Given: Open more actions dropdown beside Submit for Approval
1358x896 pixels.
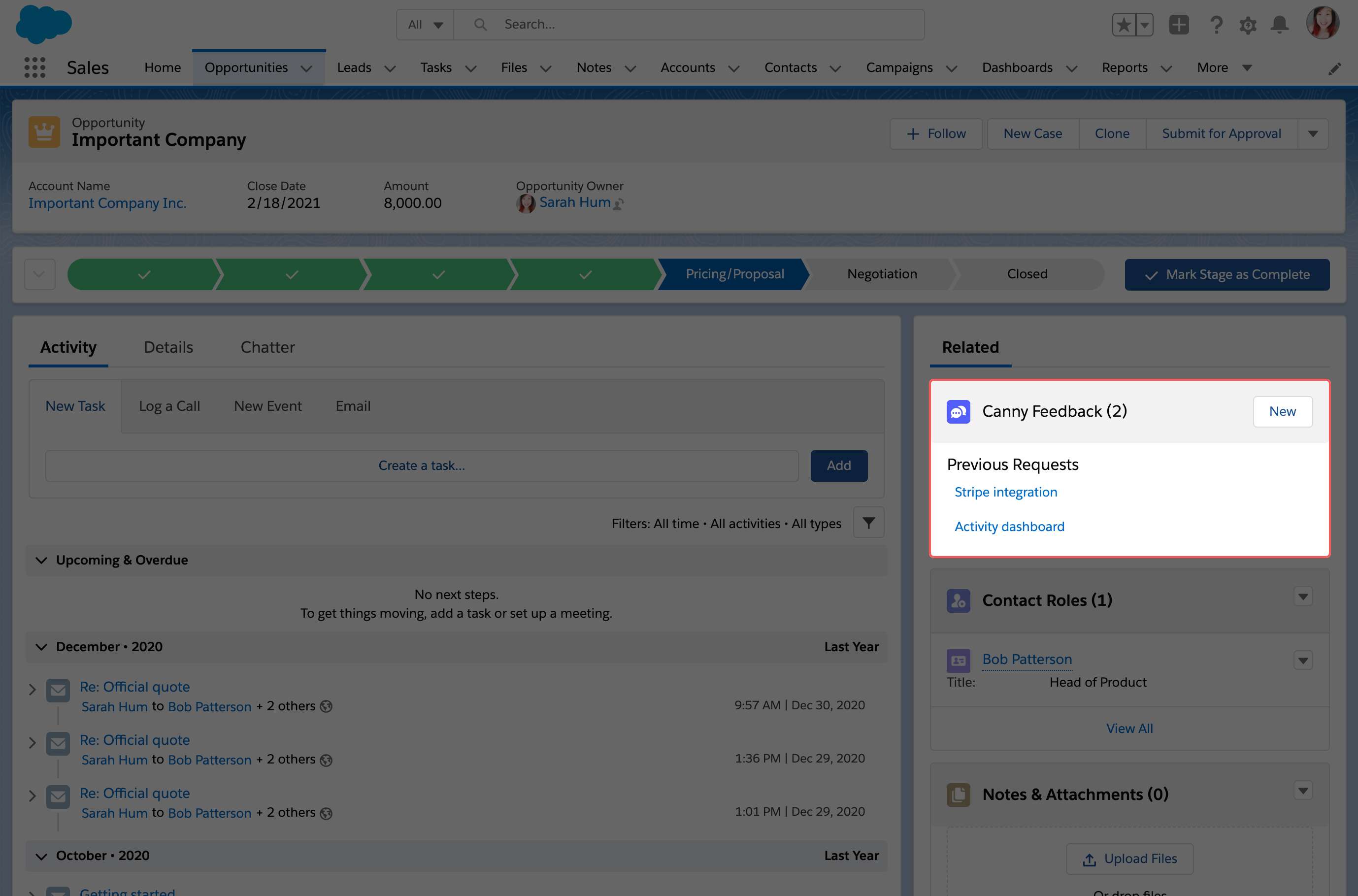Looking at the screenshot, I should click(1313, 133).
